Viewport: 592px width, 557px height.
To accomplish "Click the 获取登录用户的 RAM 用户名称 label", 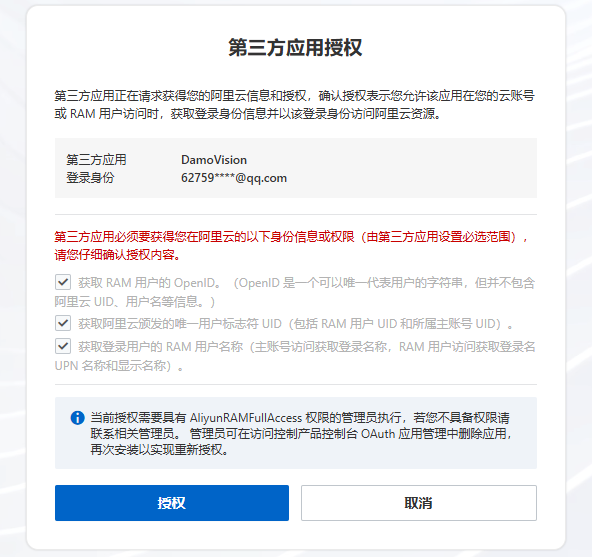I will click(x=160, y=346).
